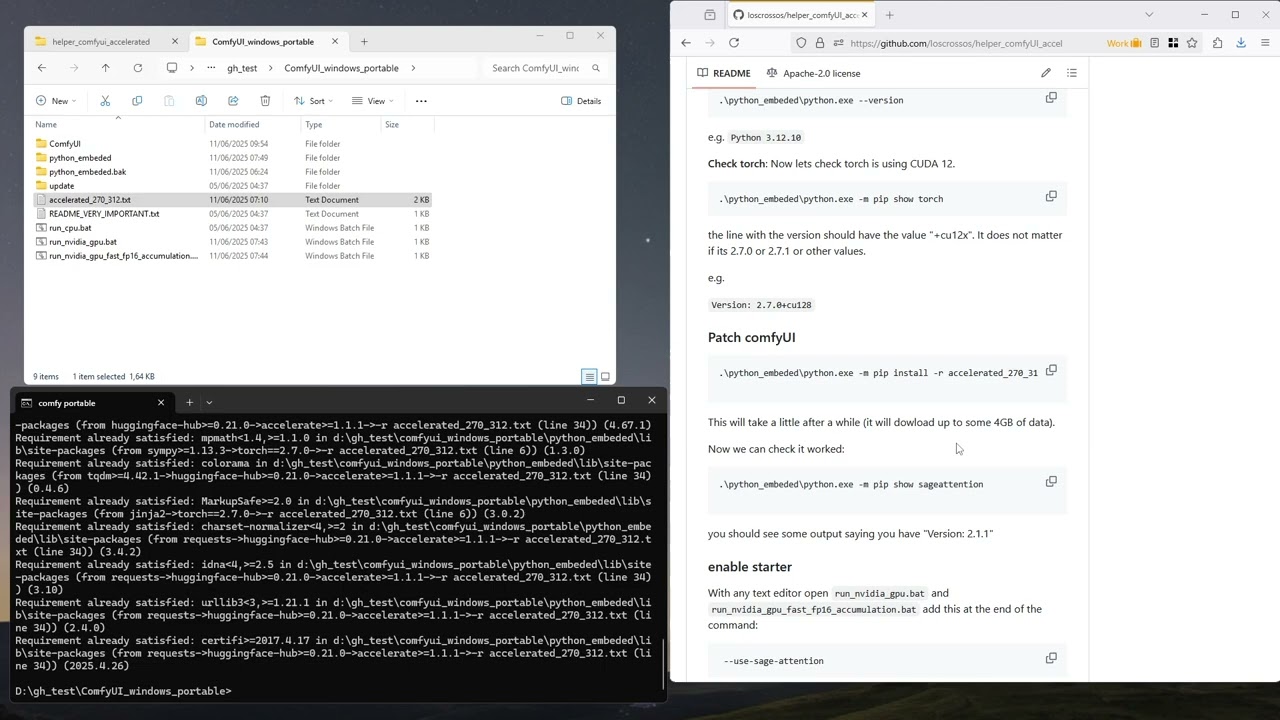Open the View dropdown in Explorer

pyautogui.click(x=372, y=101)
